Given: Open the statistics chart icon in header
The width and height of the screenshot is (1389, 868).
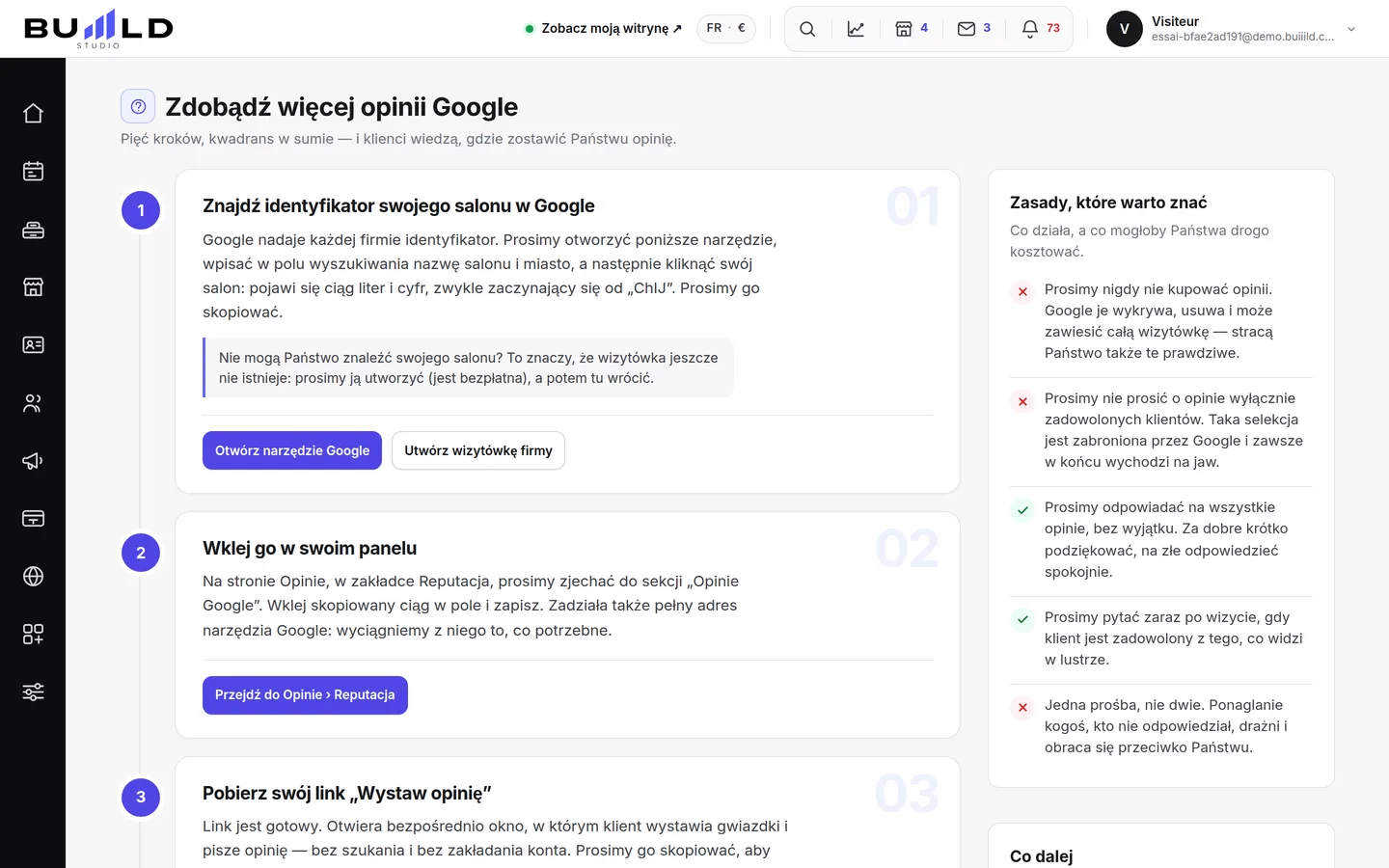Looking at the screenshot, I should click(x=856, y=29).
